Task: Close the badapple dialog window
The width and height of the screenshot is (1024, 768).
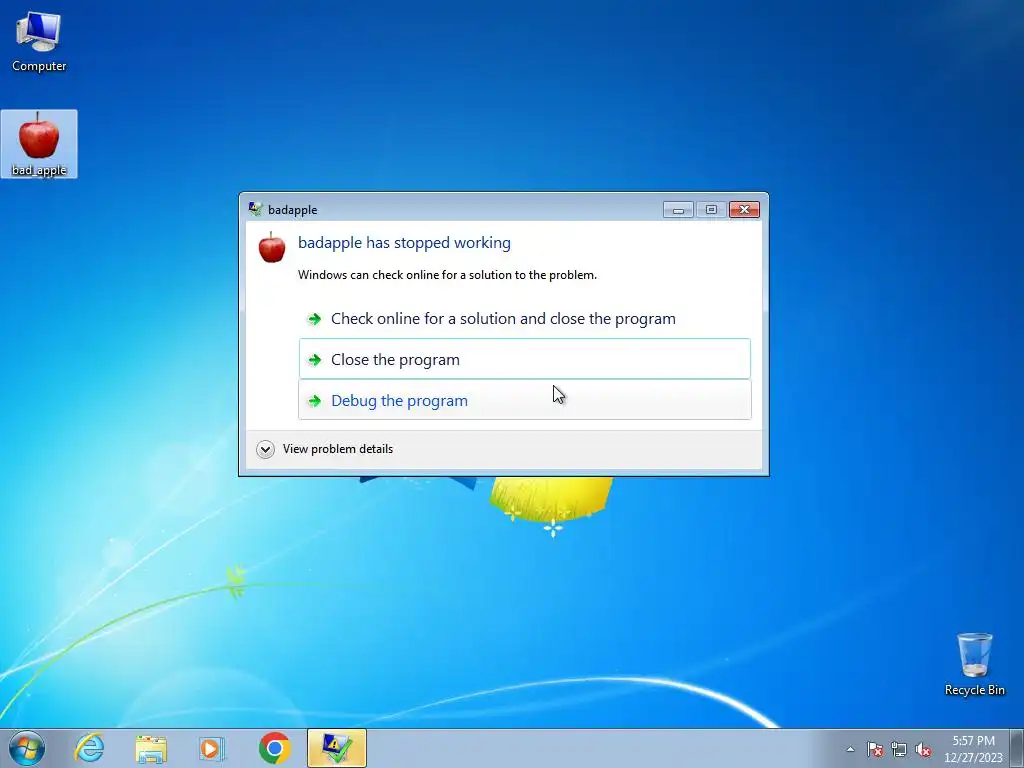Action: point(744,210)
